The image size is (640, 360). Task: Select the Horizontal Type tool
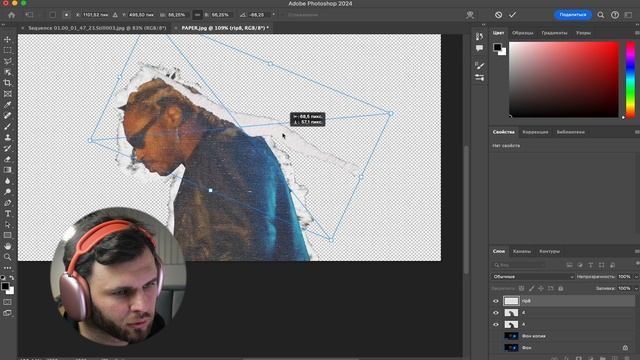[7, 213]
